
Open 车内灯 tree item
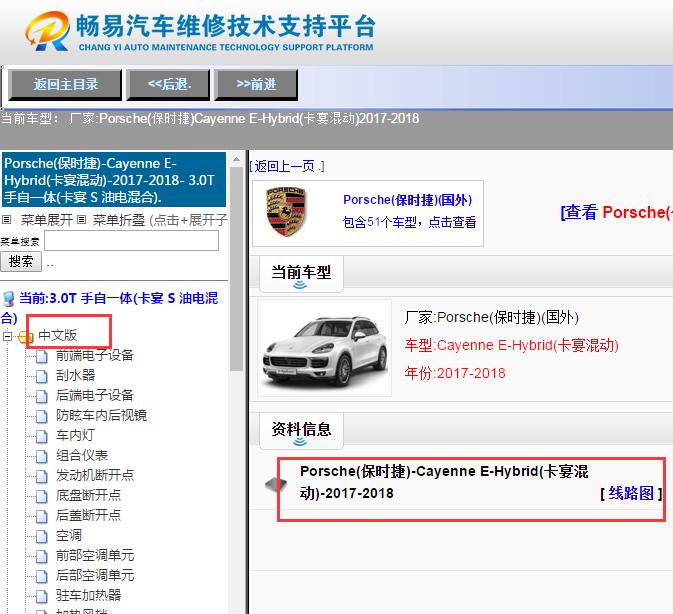pyautogui.click(x=75, y=436)
